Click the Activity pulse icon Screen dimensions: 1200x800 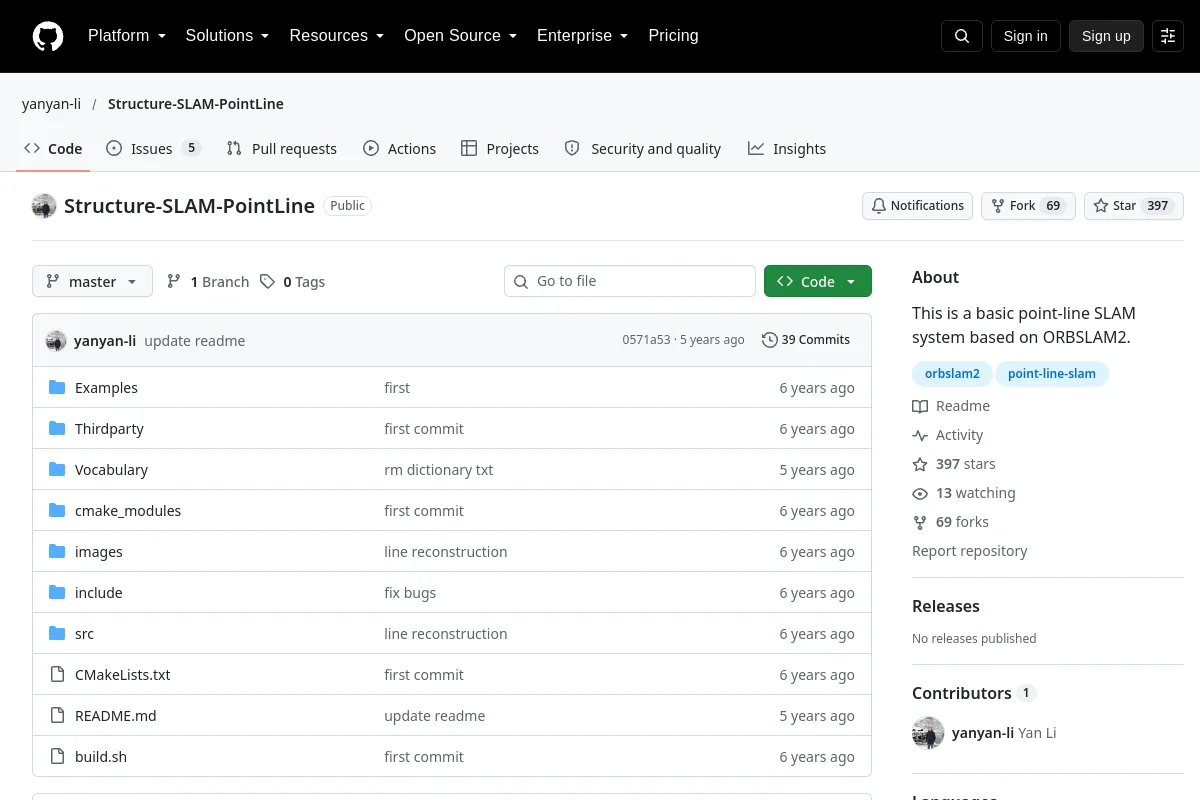click(x=920, y=435)
